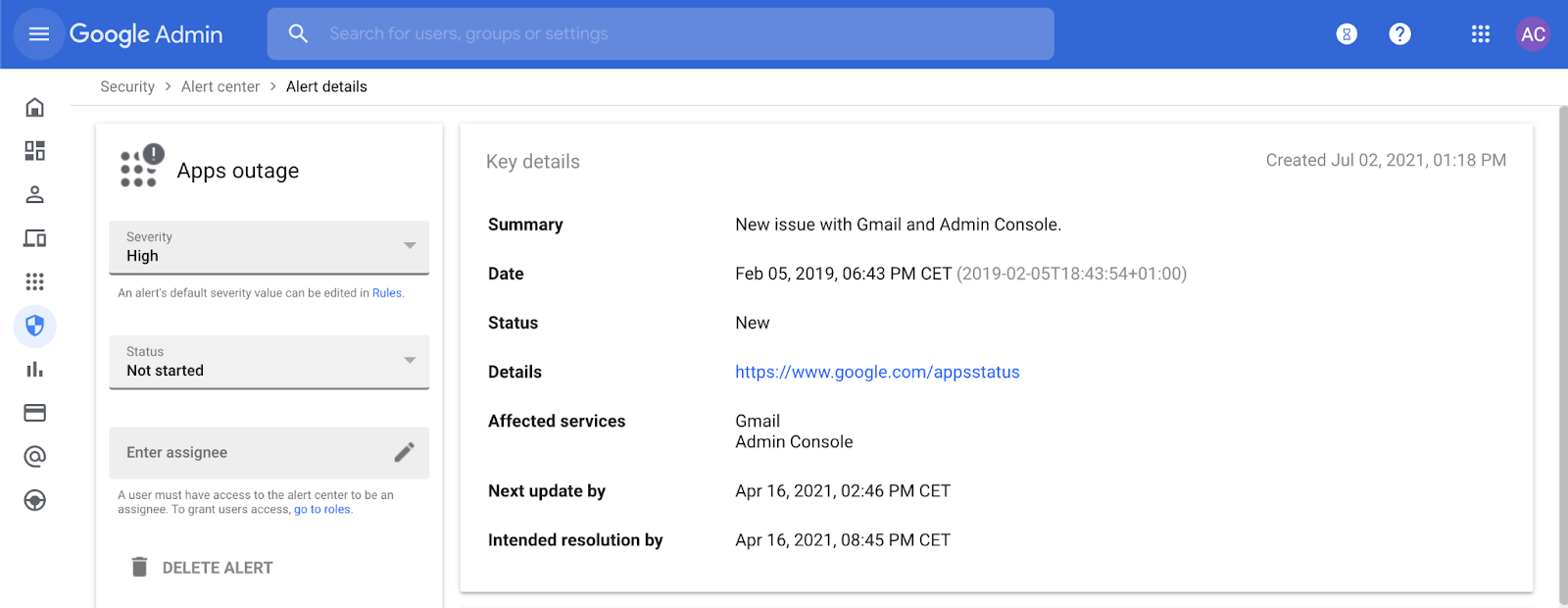Open Devices icon in sidebar
1568x608 pixels.
[x=34, y=238]
